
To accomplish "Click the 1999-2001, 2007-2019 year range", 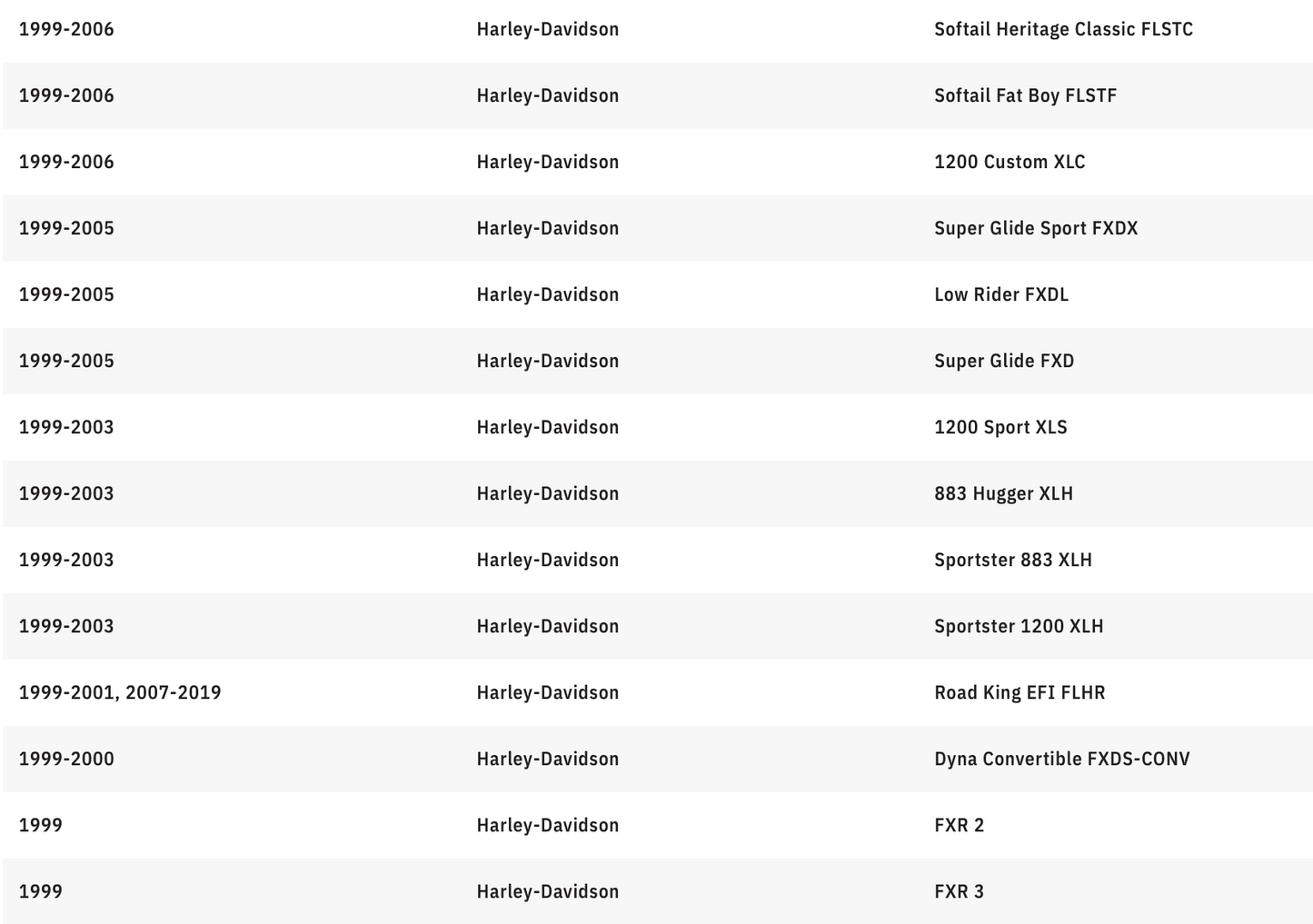I will tap(120, 692).
